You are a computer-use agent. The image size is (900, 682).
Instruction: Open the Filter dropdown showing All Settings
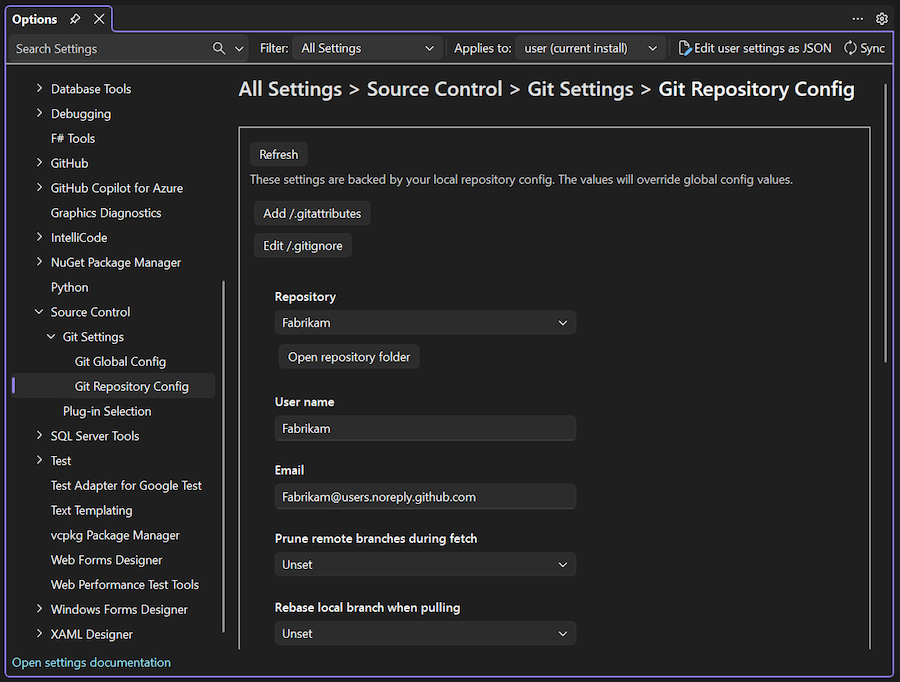(368, 47)
